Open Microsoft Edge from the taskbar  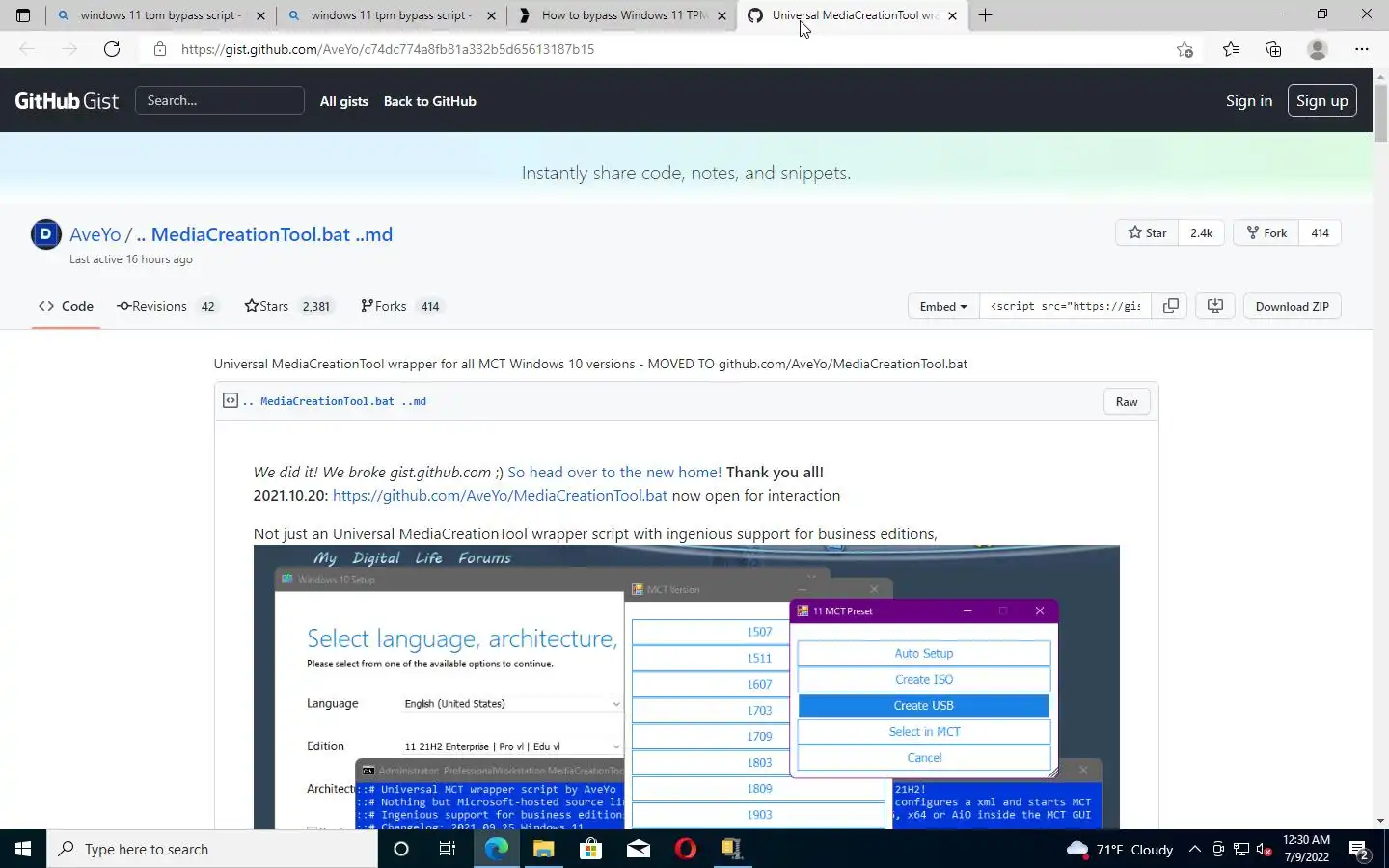[x=496, y=849]
